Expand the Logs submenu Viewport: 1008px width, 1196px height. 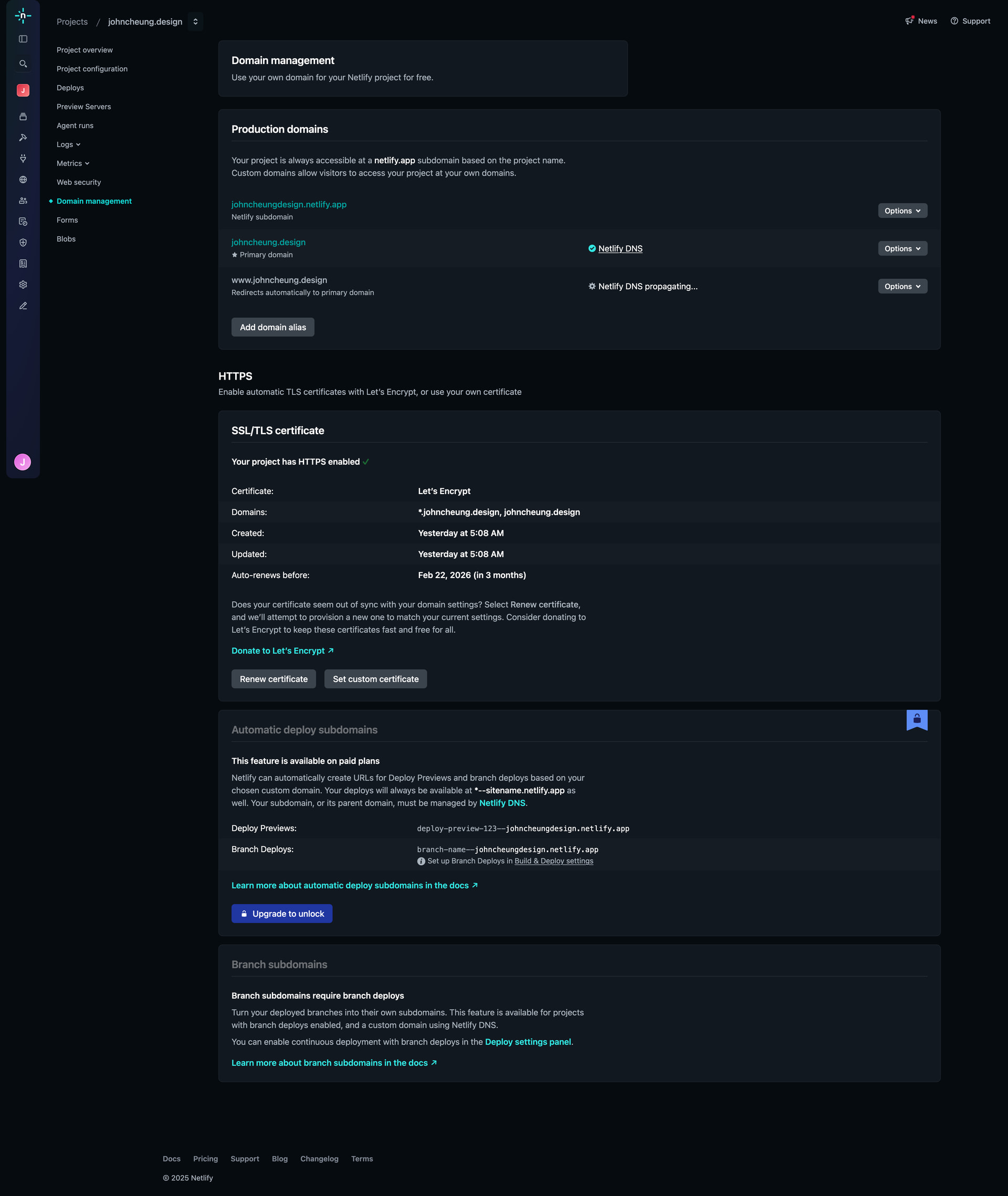[69, 144]
